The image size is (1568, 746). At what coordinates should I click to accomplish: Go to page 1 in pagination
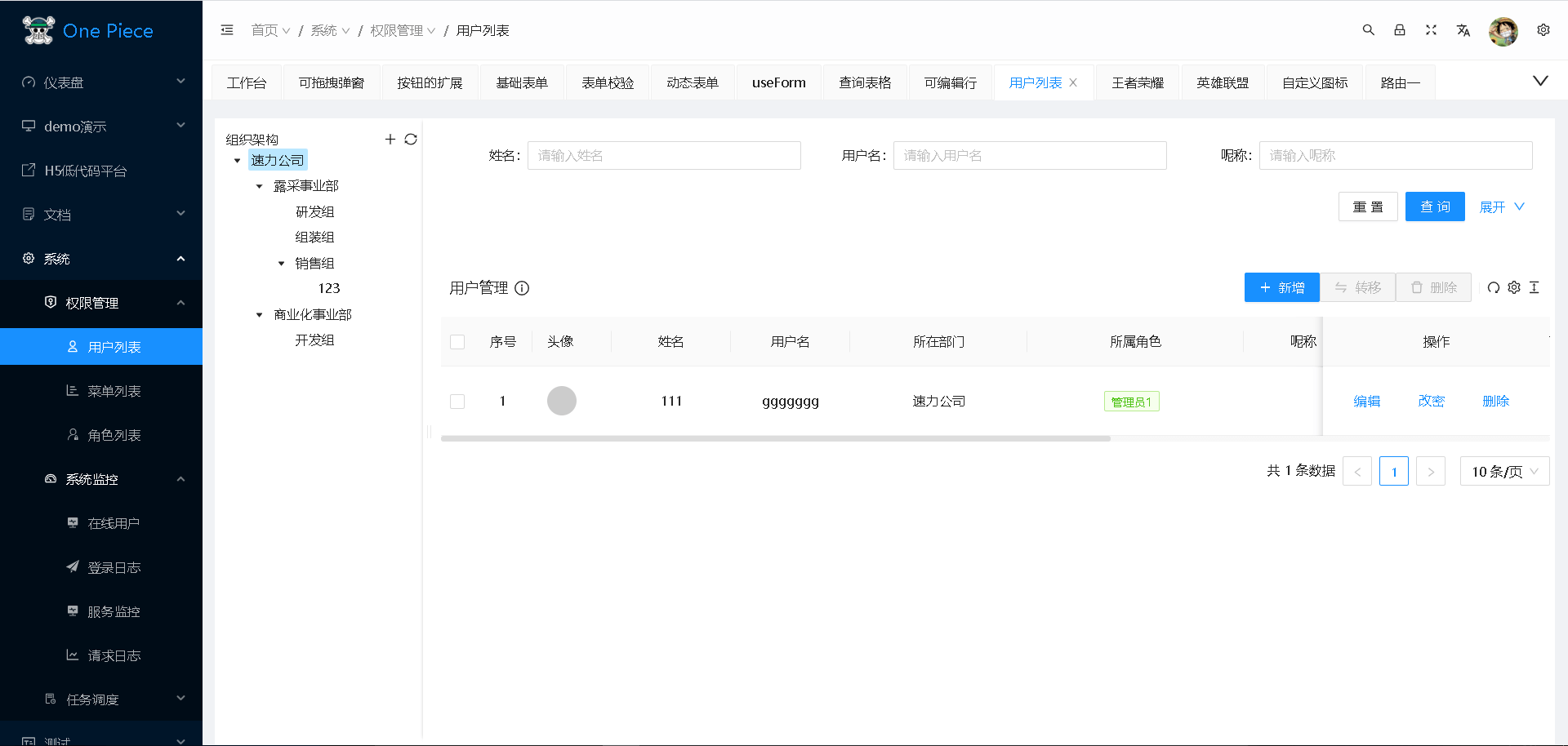tap(1394, 471)
